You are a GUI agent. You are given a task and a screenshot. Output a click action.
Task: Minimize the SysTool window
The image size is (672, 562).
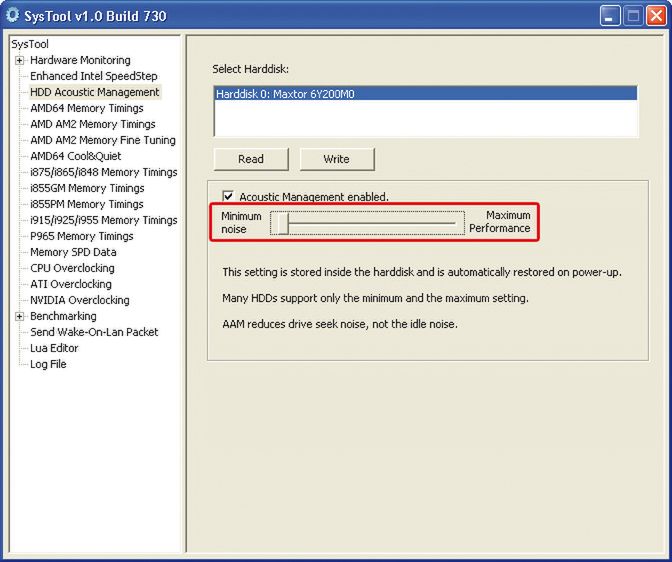click(x=610, y=16)
